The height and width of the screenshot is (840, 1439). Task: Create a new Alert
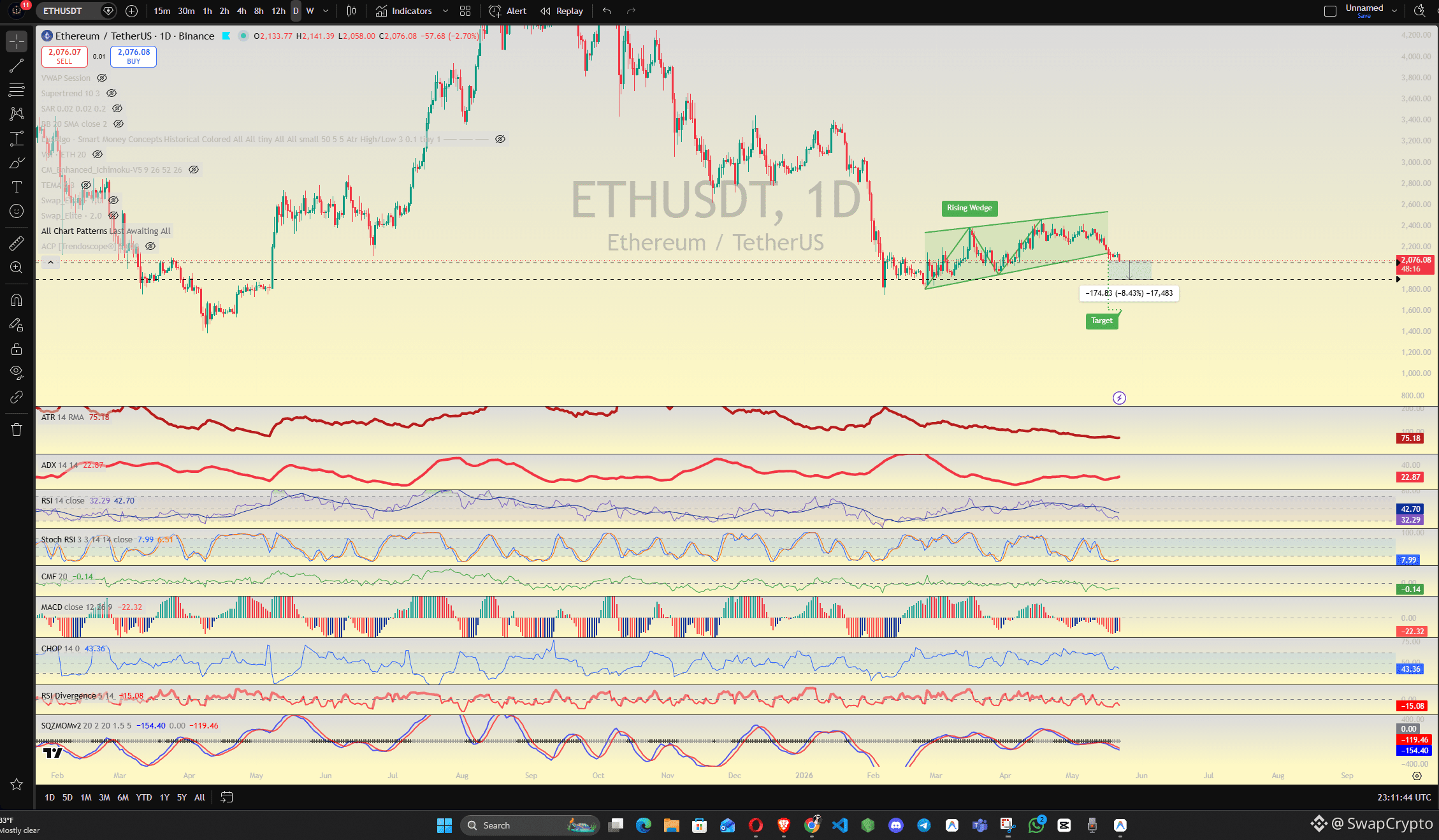(508, 11)
